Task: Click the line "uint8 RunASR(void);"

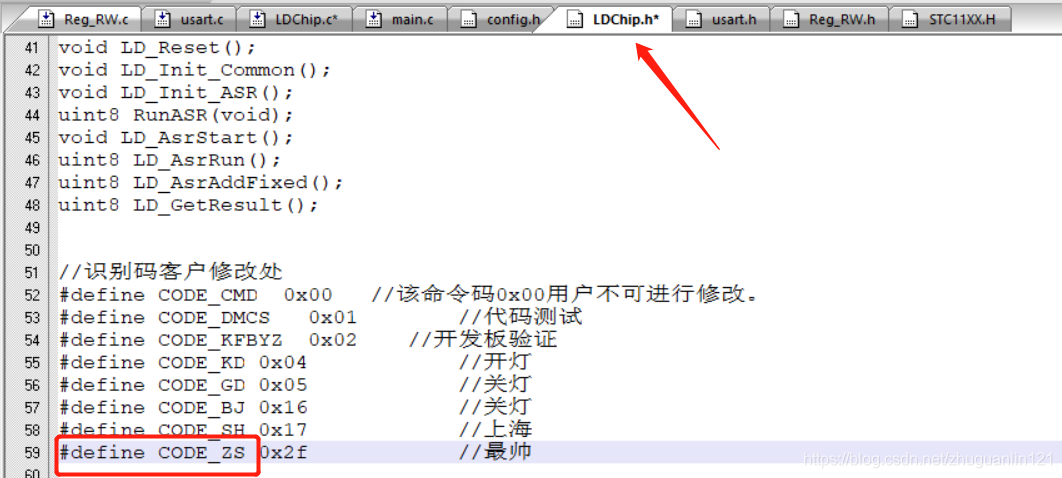Action: [177, 114]
